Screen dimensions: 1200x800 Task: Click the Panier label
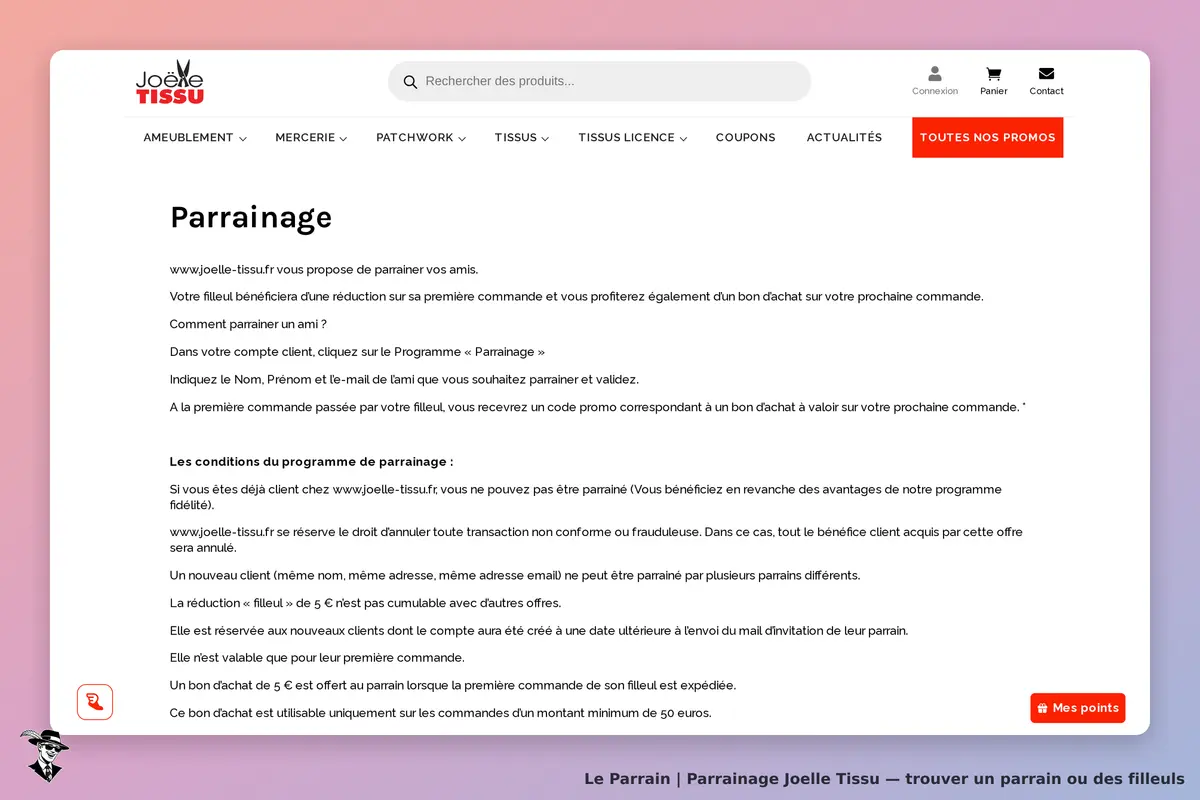994,91
